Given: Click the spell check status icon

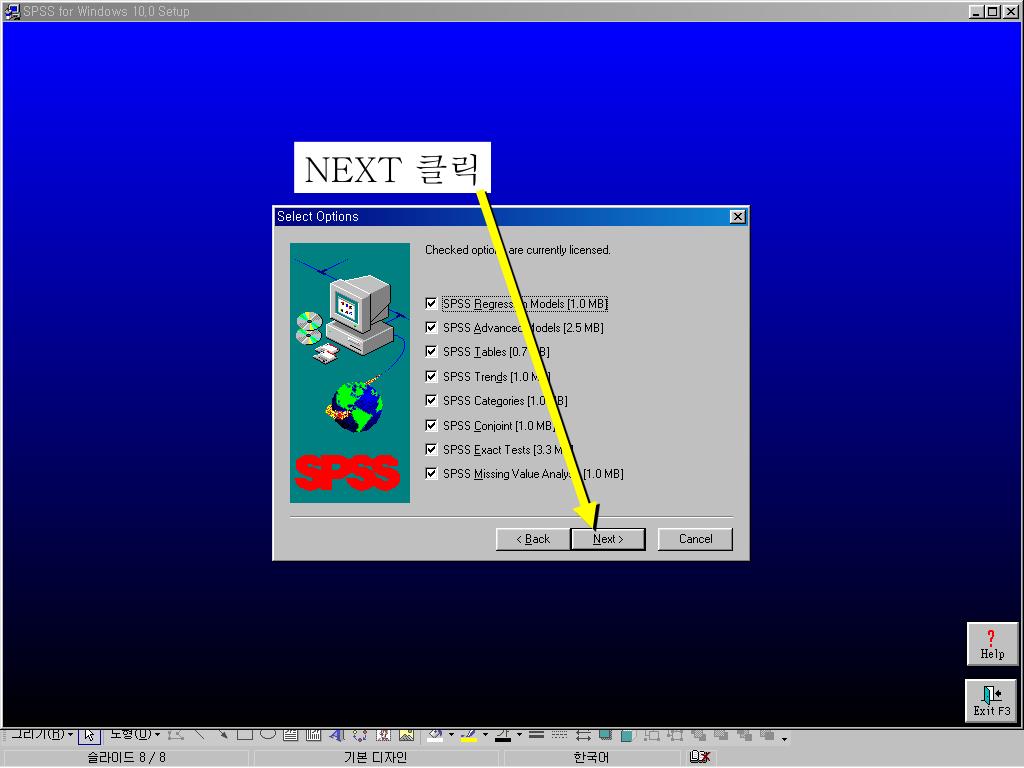Looking at the screenshot, I should 699,757.
